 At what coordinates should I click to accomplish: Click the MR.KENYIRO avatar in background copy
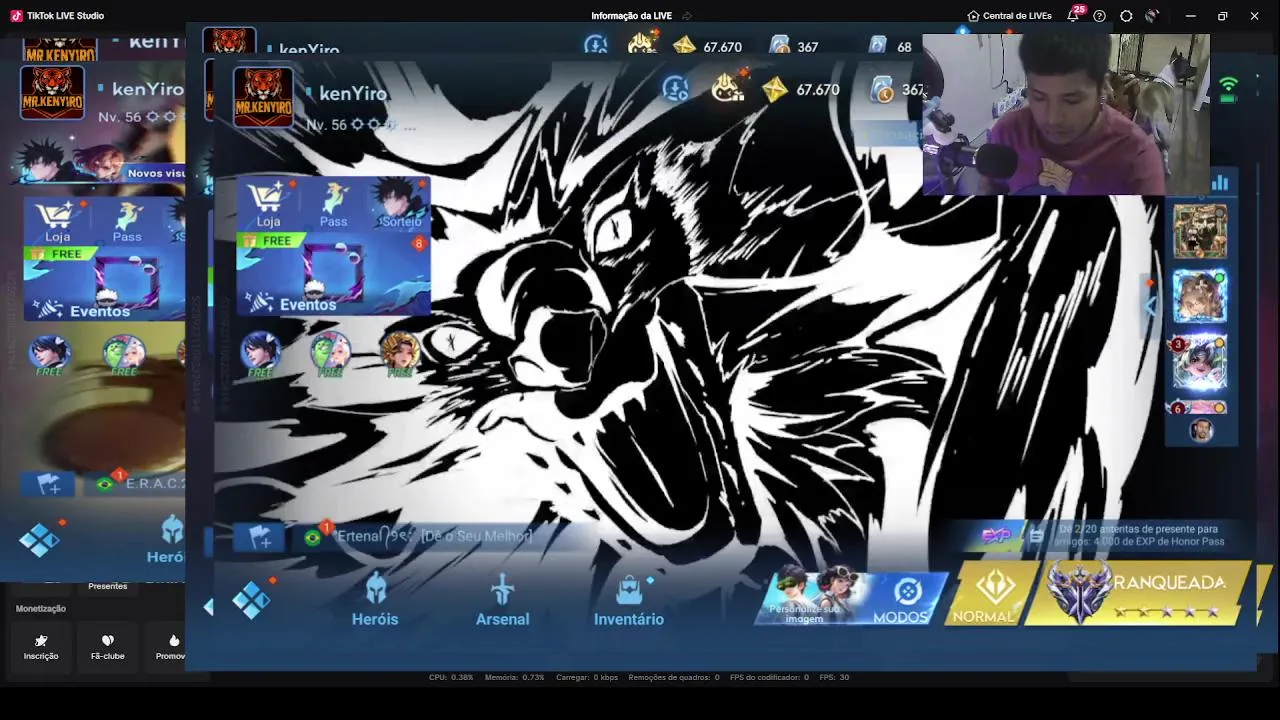[x=52, y=92]
